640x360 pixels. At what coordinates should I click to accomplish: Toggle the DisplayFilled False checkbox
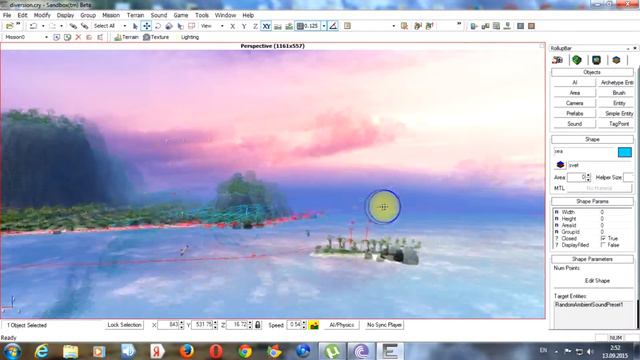[603, 245]
